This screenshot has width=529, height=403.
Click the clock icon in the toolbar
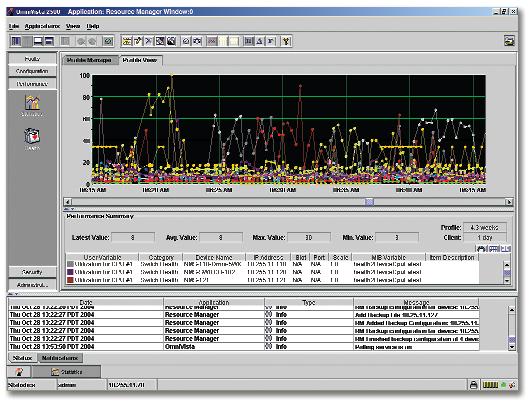pyautogui.click(x=186, y=41)
